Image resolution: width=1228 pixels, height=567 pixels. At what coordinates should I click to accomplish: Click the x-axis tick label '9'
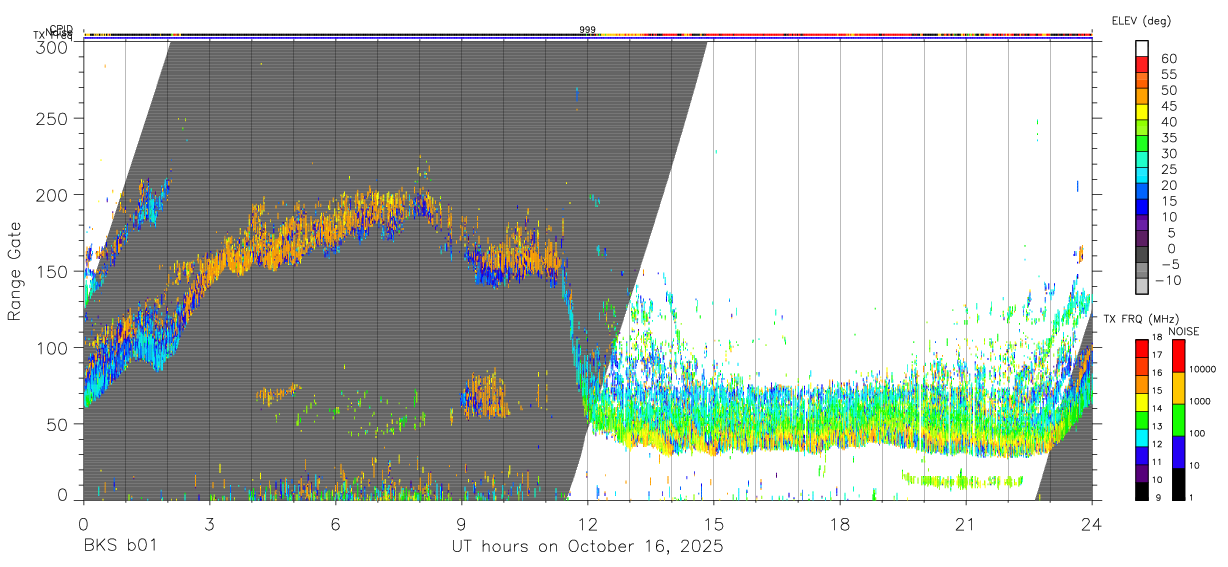(x=461, y=524)
